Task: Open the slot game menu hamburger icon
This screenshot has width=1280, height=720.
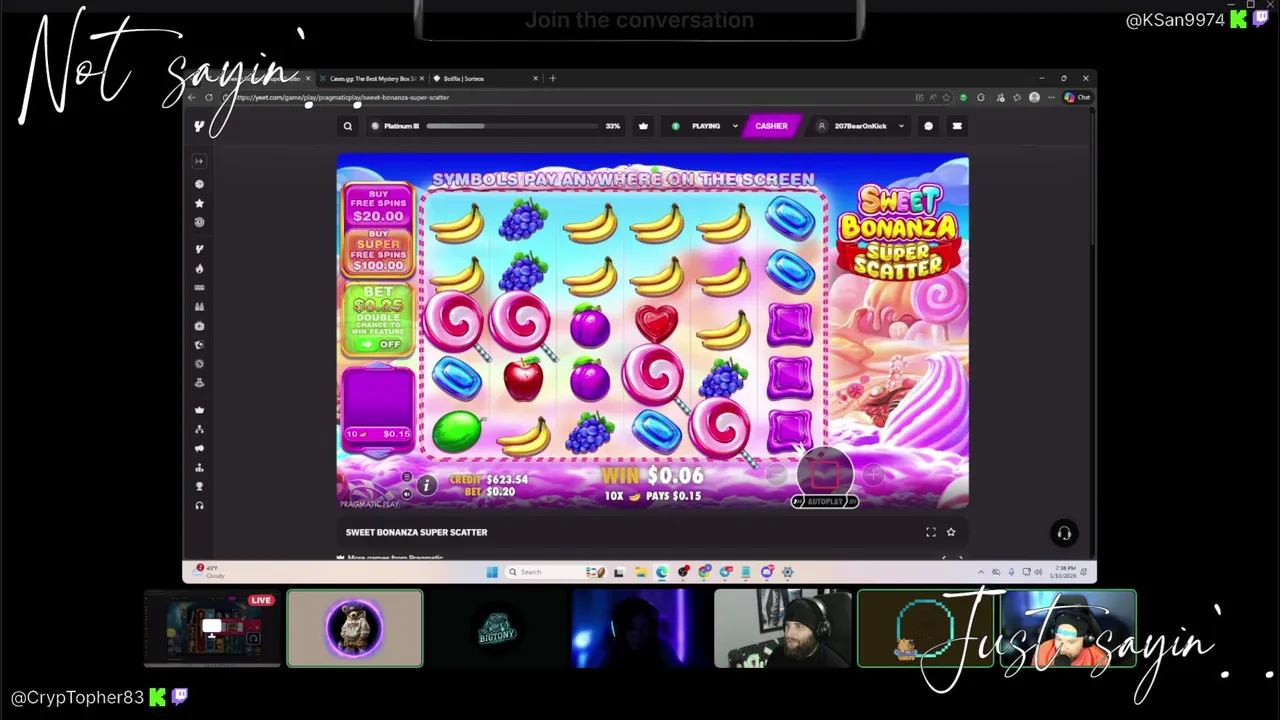Action: (x=406, y=477)
